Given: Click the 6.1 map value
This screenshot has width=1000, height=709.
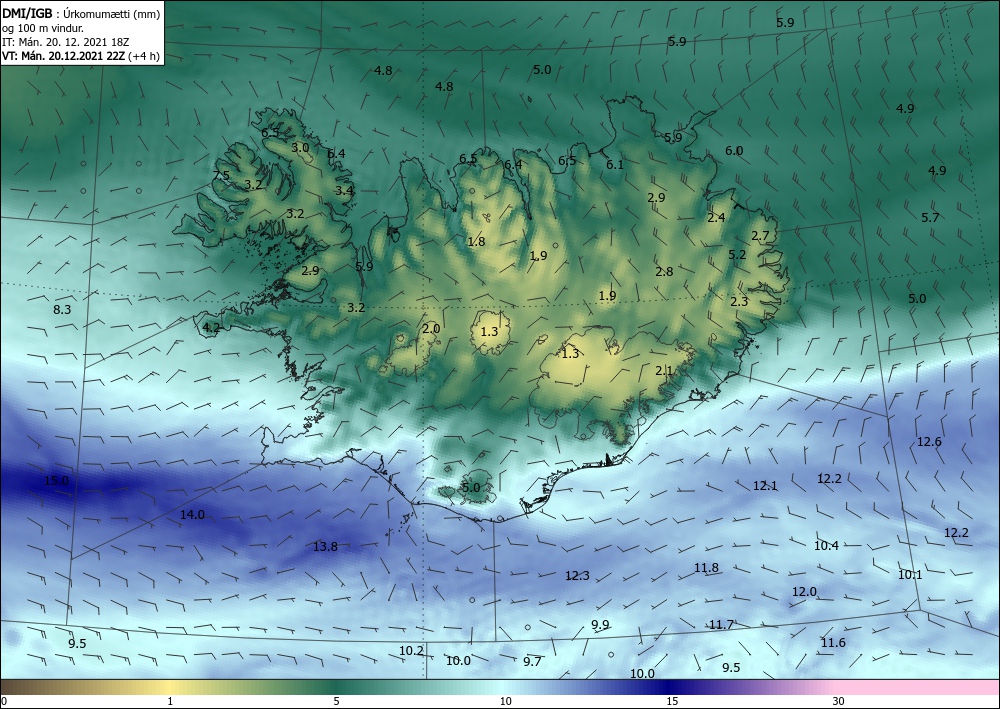Looking at the screenshot, I should click(x=615, y=164).
